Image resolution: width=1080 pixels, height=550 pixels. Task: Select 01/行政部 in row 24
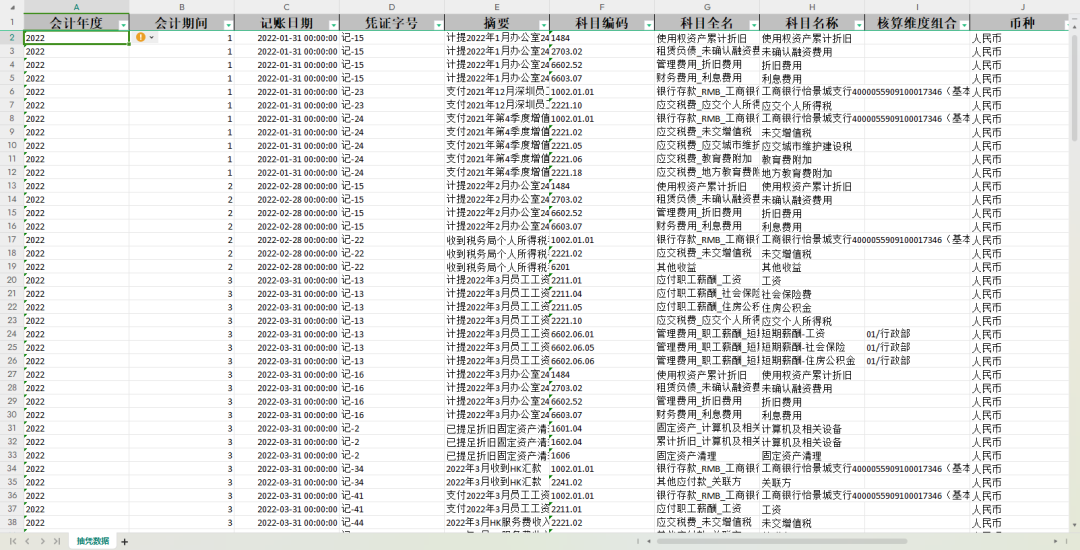[917, 334]
